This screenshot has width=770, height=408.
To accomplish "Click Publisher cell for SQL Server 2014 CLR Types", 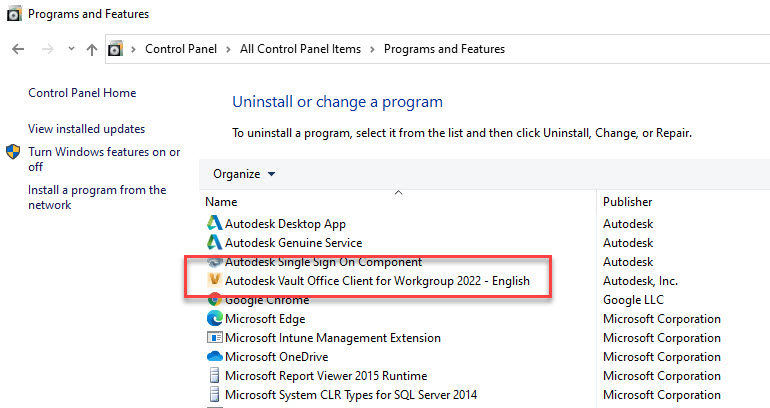I will (662, 395).
